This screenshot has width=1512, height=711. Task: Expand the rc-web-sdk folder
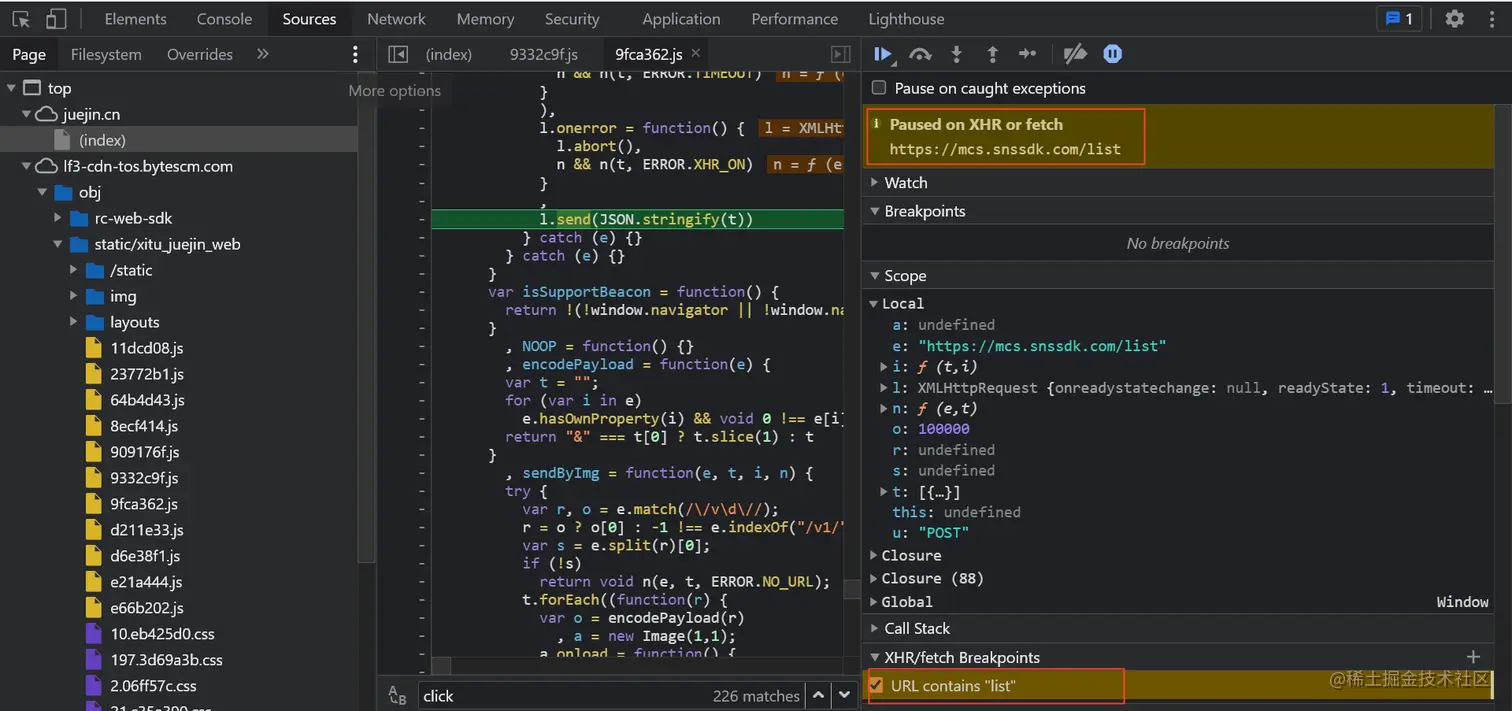[58, 218]
